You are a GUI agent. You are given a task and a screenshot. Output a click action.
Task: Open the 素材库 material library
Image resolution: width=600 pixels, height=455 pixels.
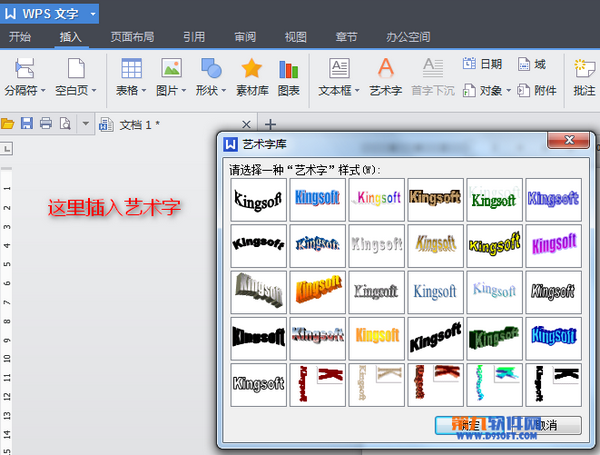pos(252,77)
